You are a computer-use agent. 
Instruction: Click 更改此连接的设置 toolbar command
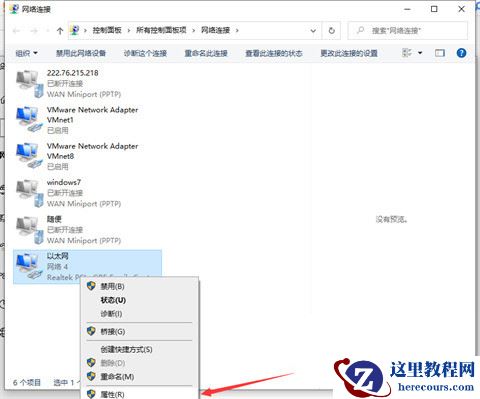[349, 53]
